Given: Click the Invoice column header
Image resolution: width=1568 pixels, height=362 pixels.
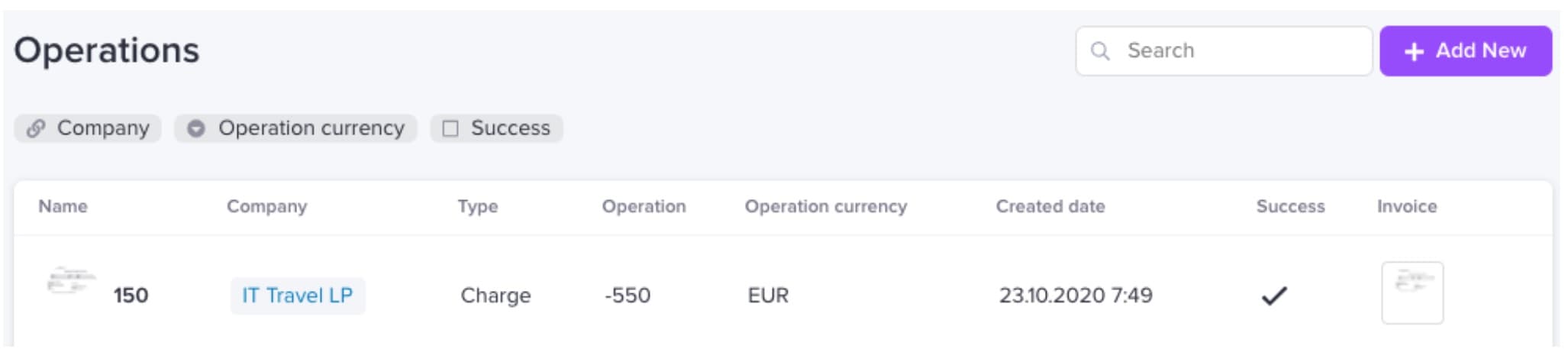Looking at the screenshot, I should (1407, 206).
